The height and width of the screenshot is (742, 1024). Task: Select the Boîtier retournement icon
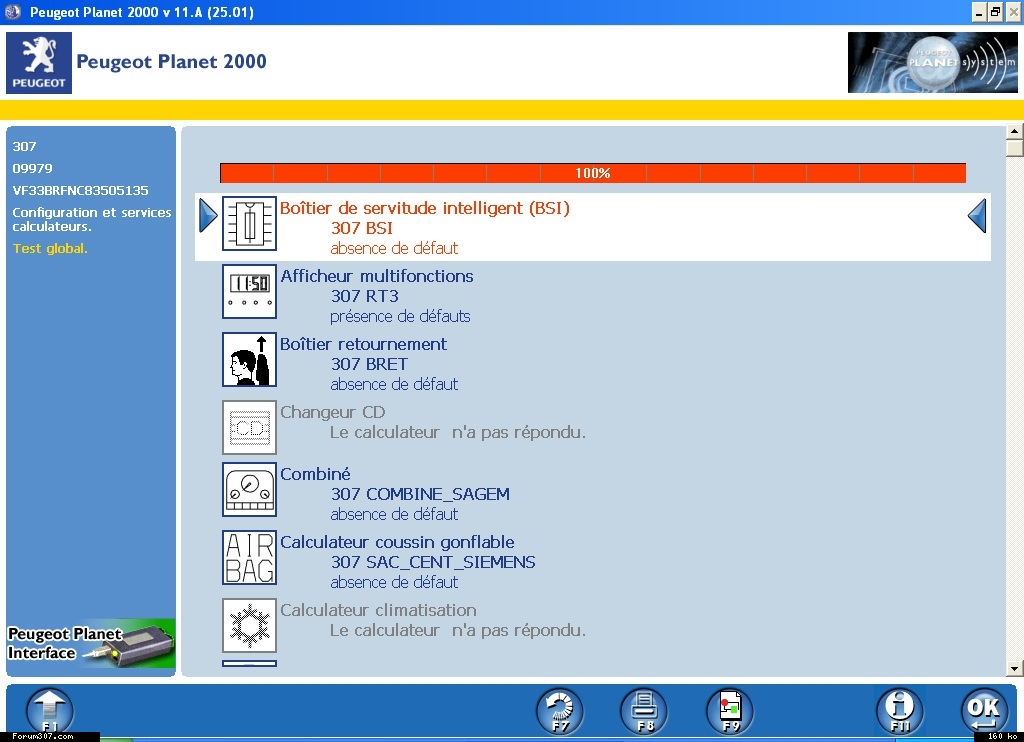pos(249,359)
